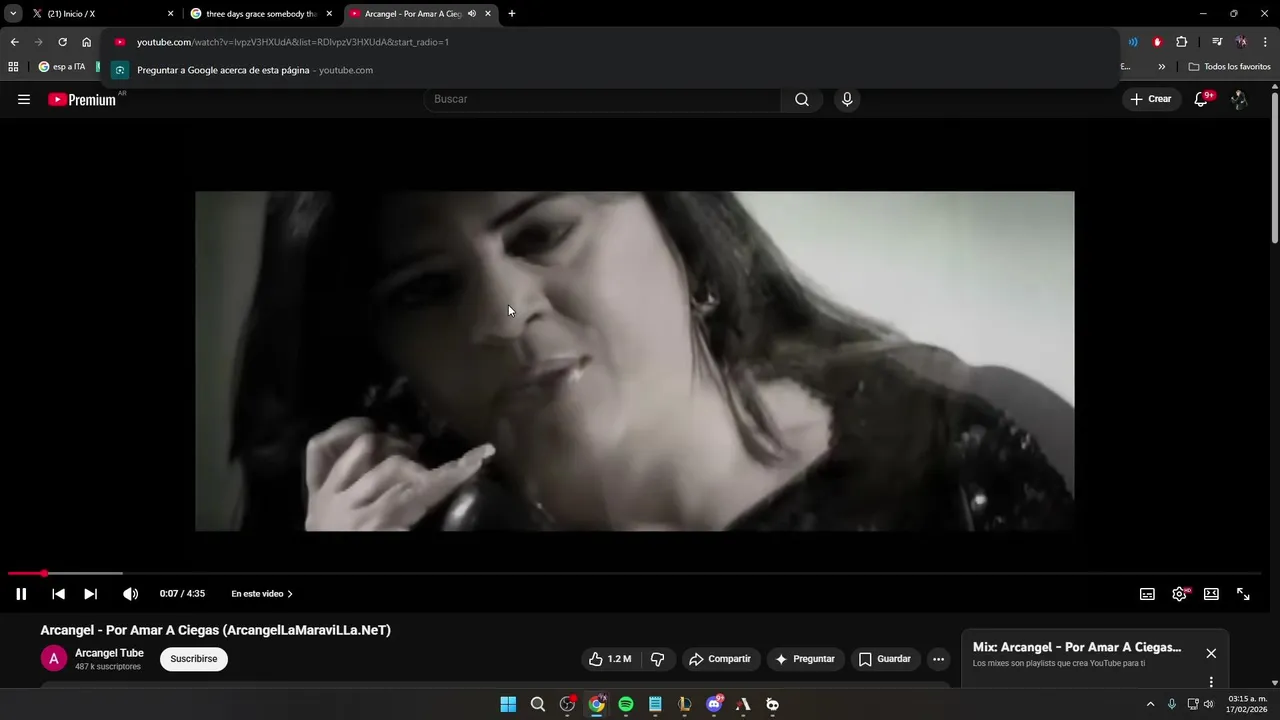Mute the video volume speaker
The image size is (1280, 720).
[130, 594]
